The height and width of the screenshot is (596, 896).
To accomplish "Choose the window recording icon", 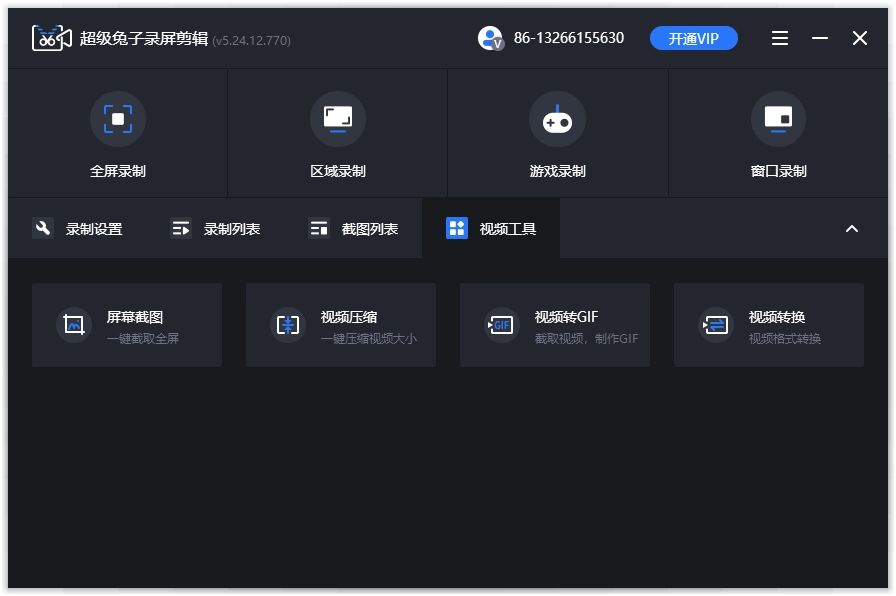I will (778, 119).
